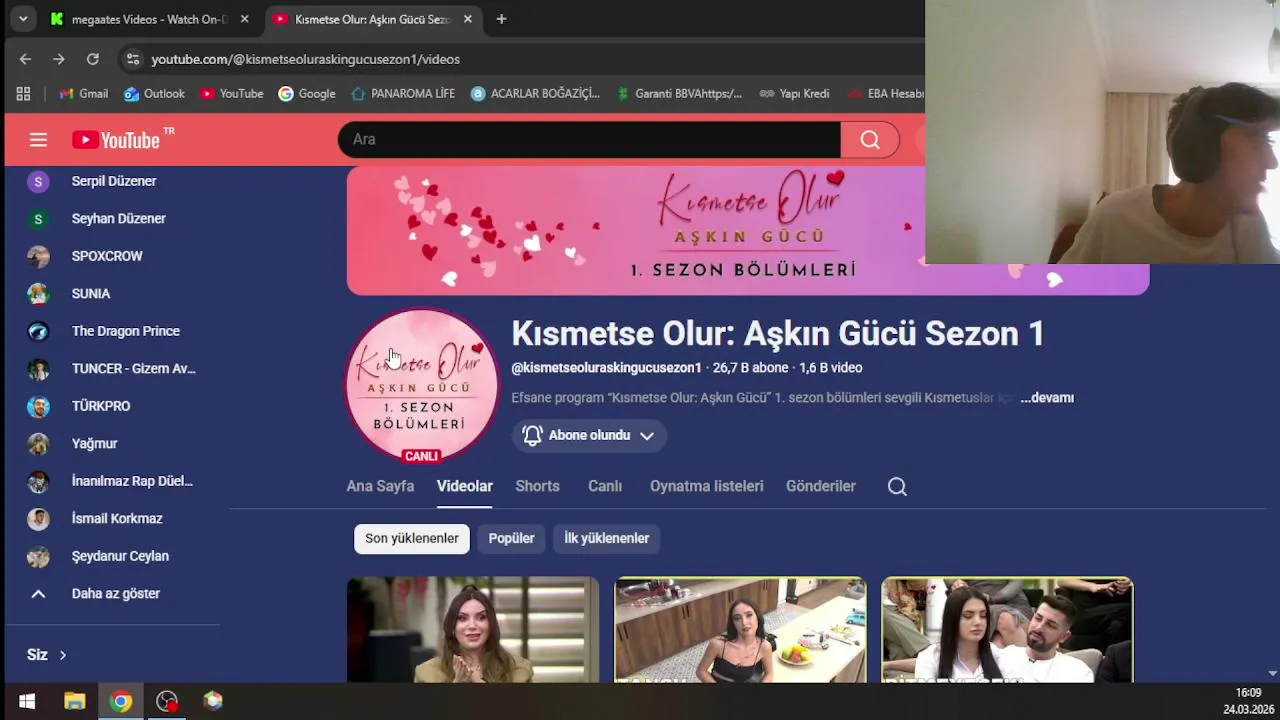
Task: Open the Chrome apps grid bookmark
Action: point(23,93)
